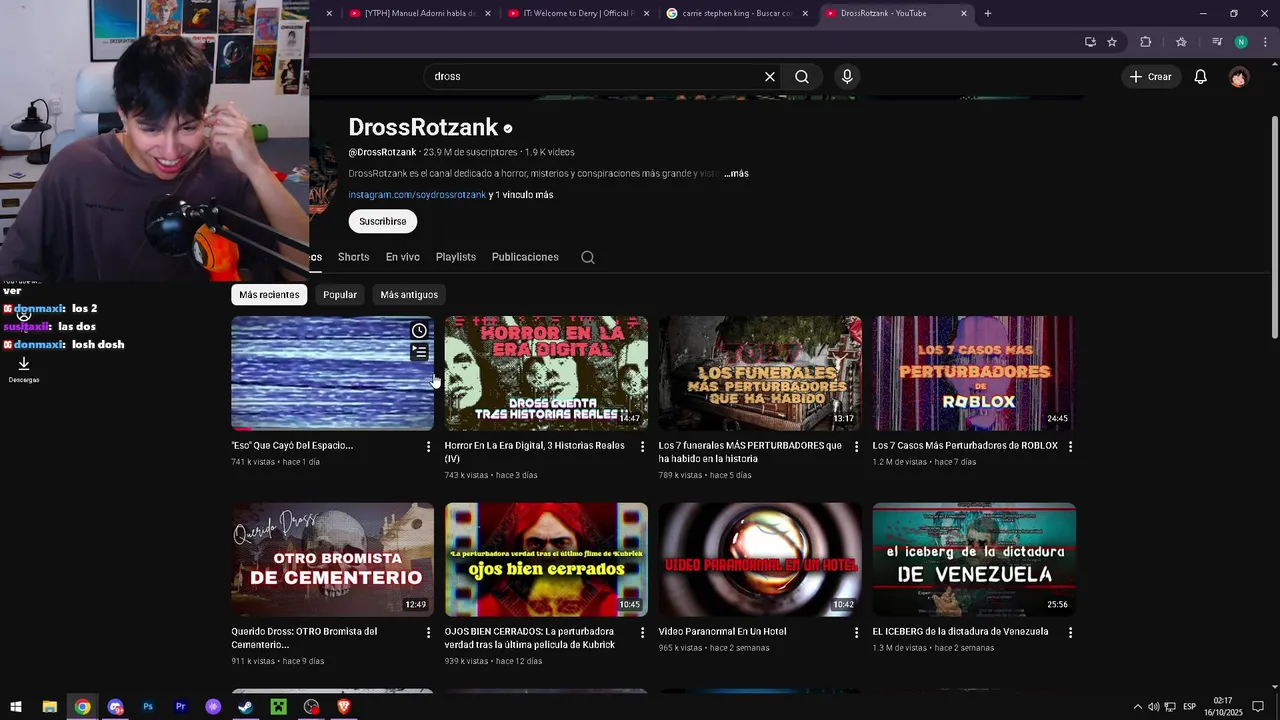Open options for 'Horror En La Era Digital'
Screen dimensions: 1280x720
point(643,446)
